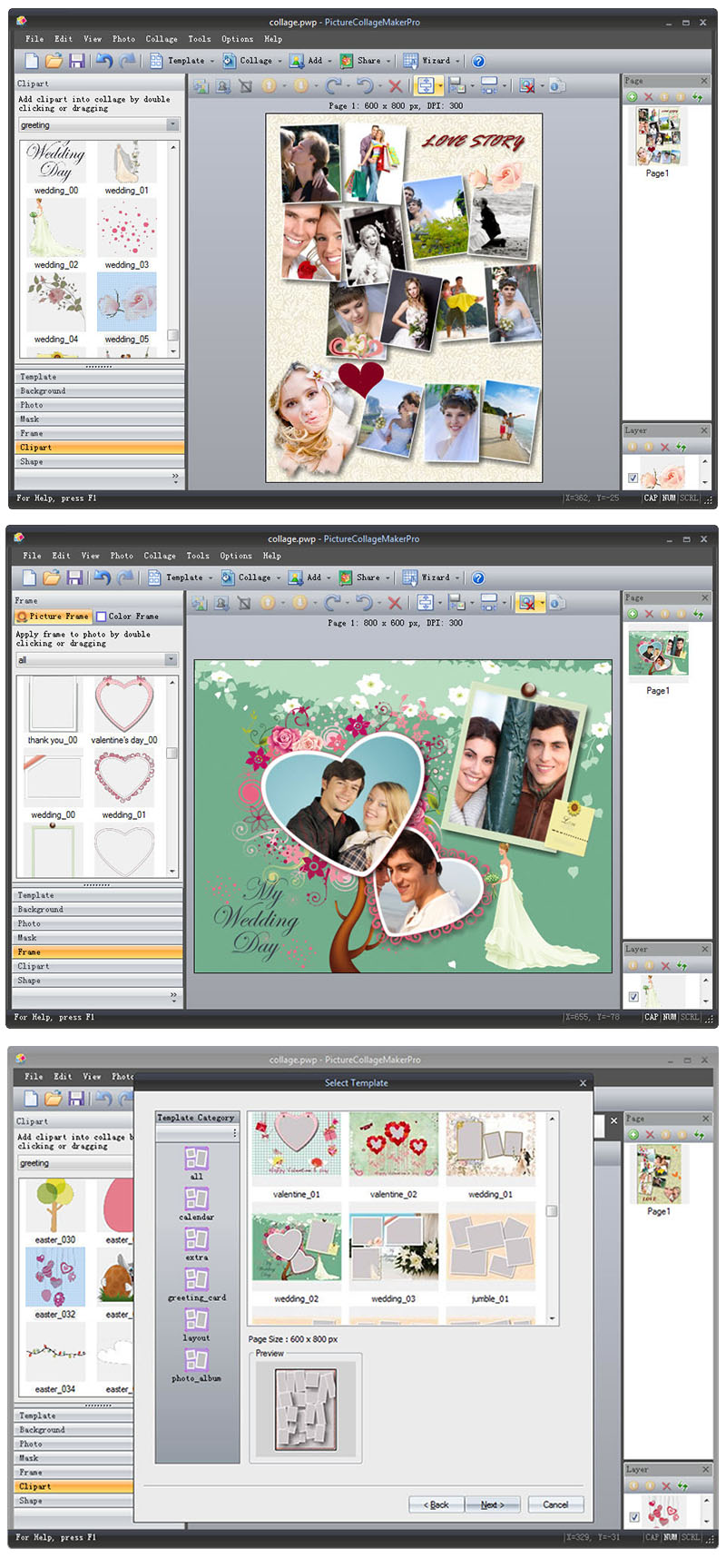Choose the greeting_card template category icon
726x1568 pixels.
196,1279
